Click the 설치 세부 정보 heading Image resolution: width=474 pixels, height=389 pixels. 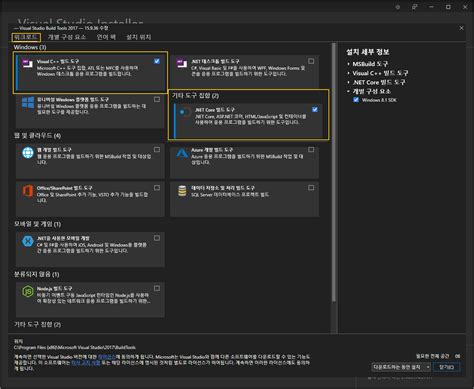coord(368,52)
